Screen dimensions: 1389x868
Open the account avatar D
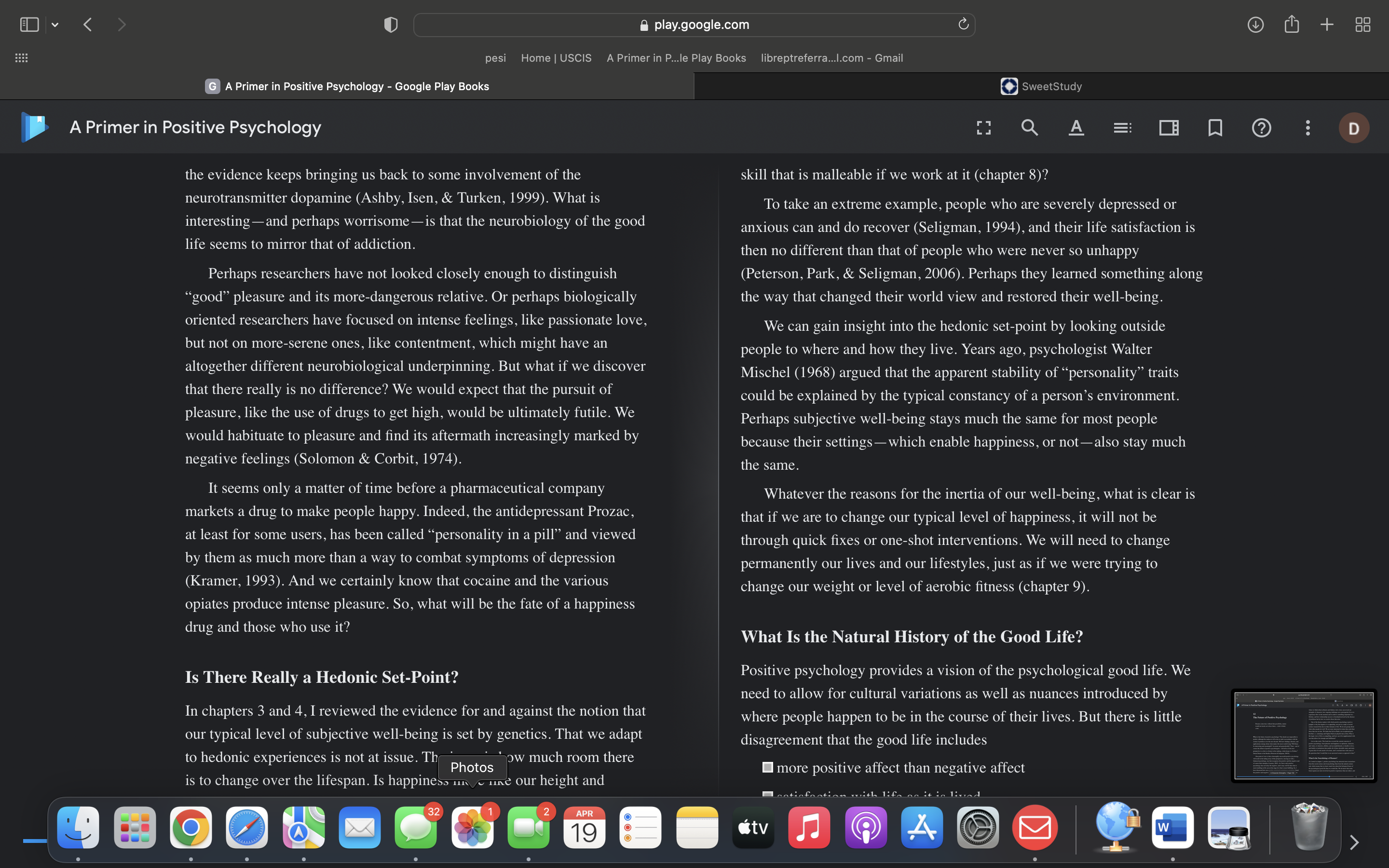click(x=1354, y=127)
